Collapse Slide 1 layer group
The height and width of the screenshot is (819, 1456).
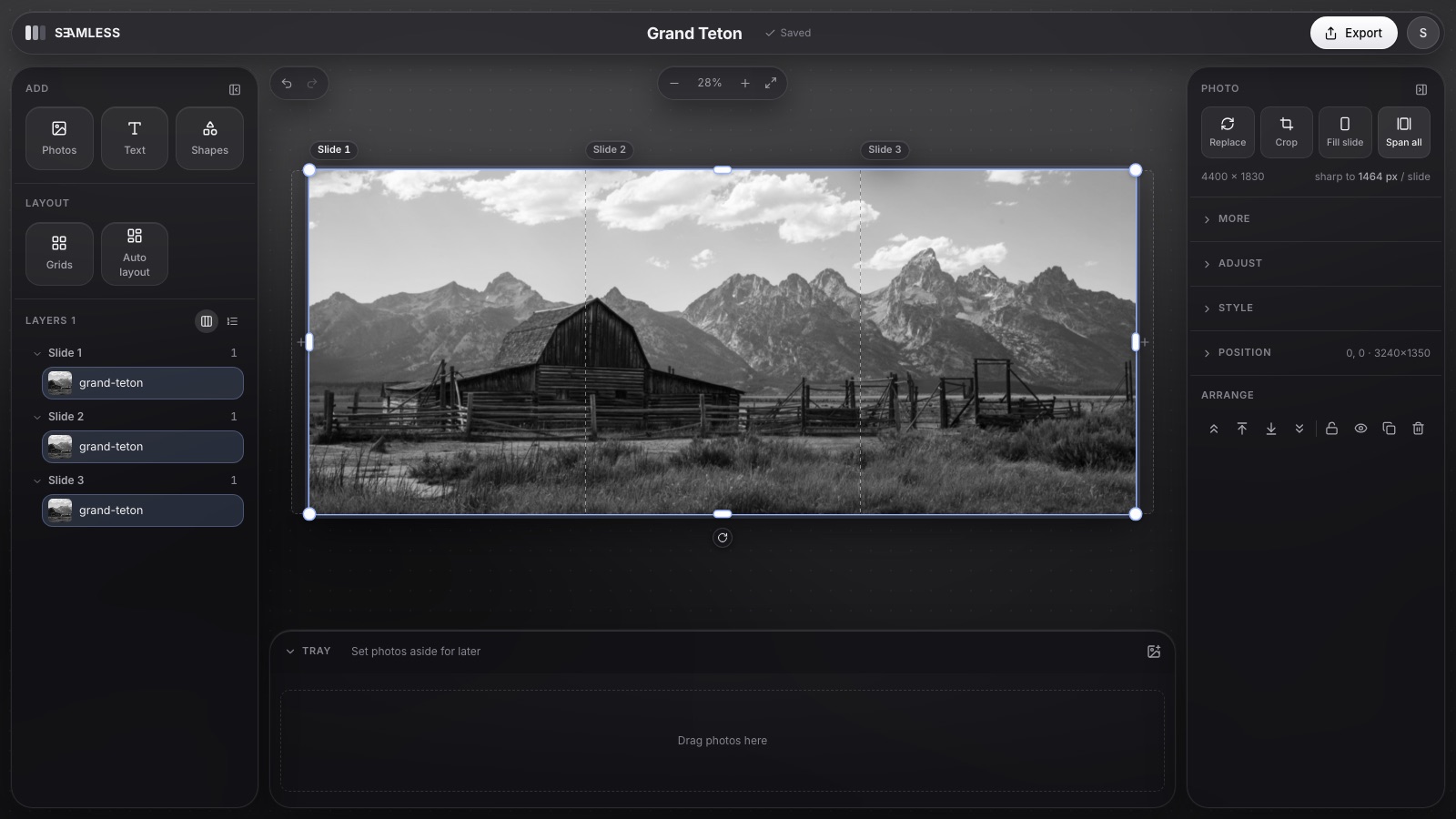37,353
